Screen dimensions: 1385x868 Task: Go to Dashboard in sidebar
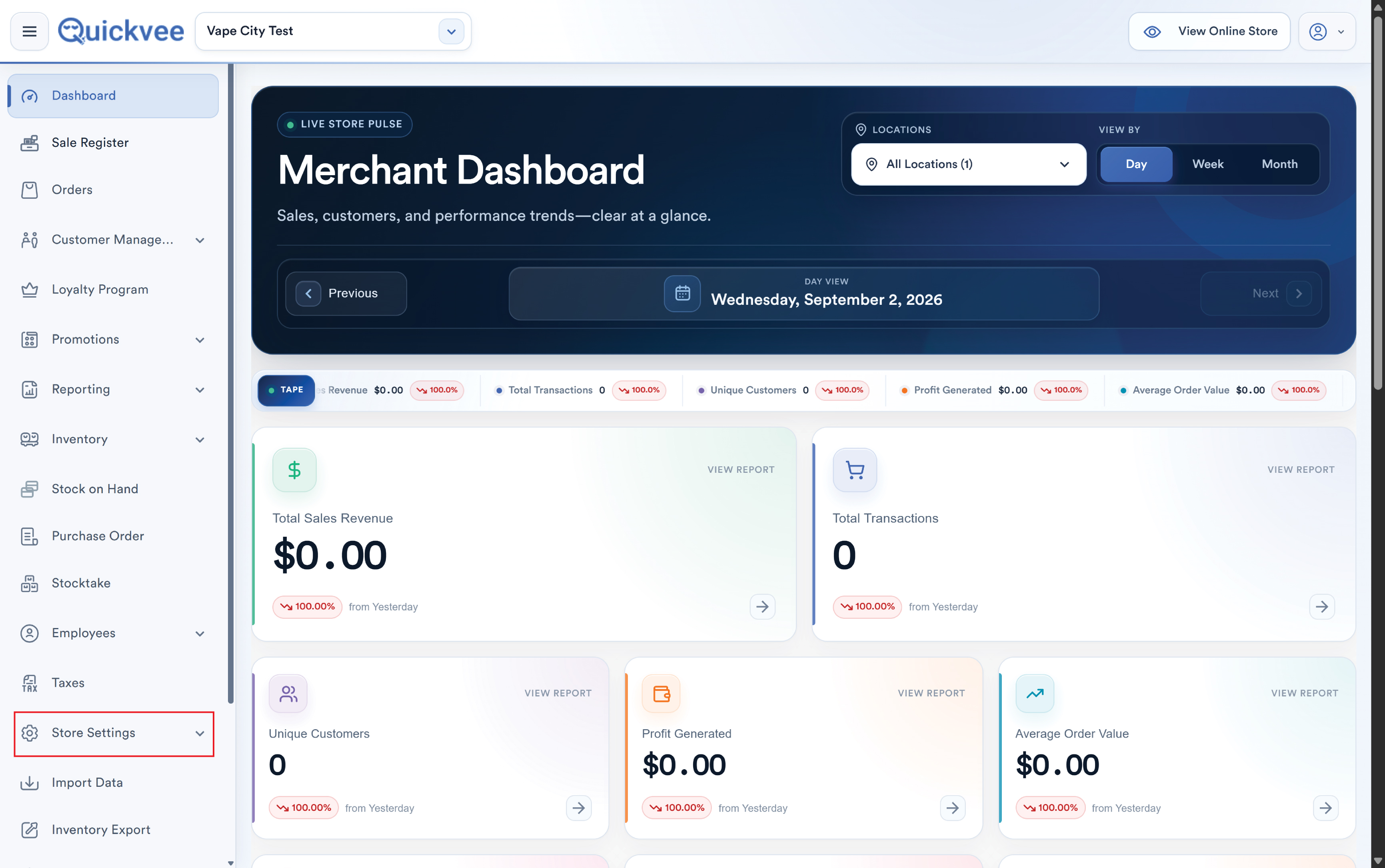(113, 96)
